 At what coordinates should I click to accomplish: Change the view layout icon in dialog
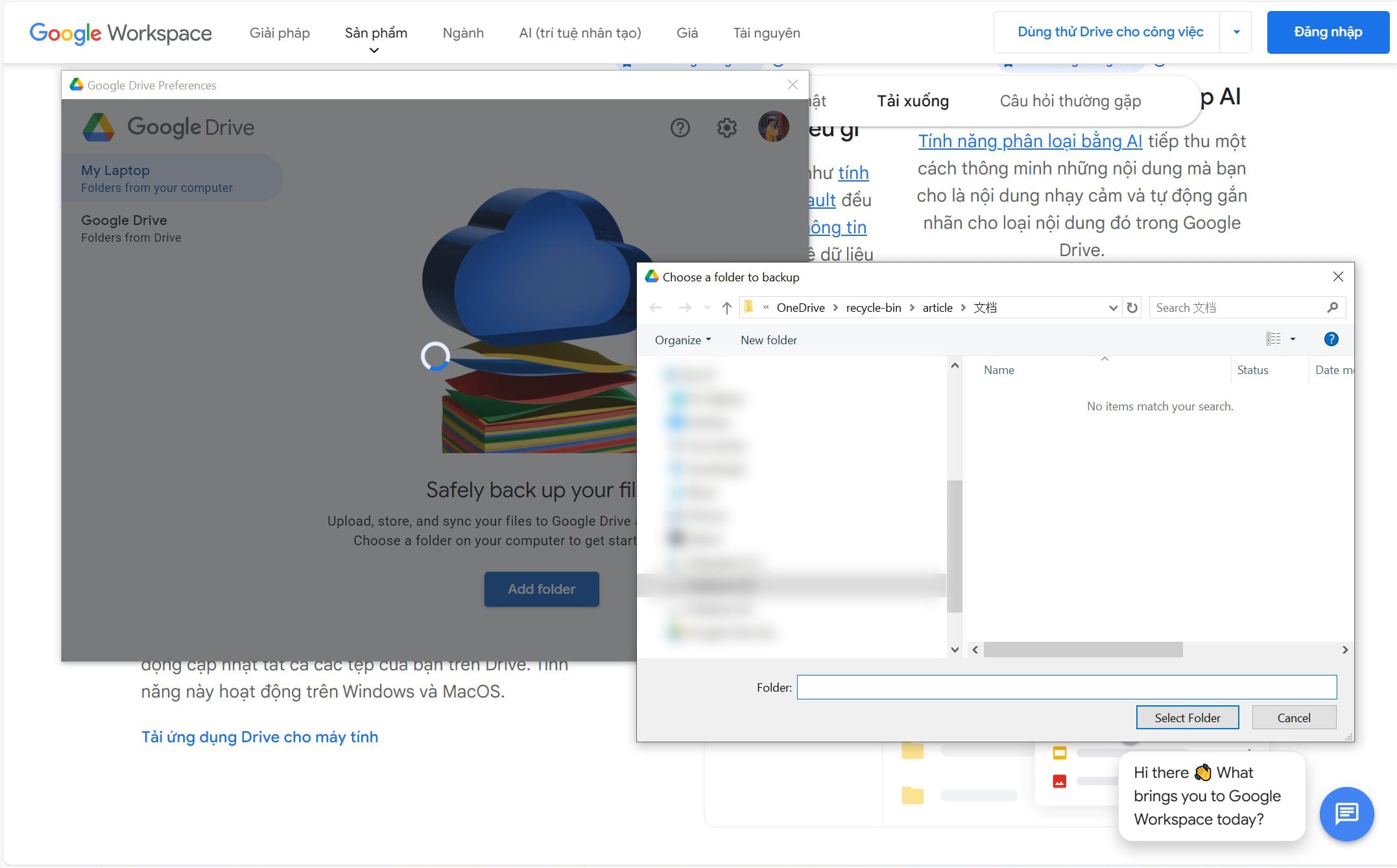coord(1274,339)
